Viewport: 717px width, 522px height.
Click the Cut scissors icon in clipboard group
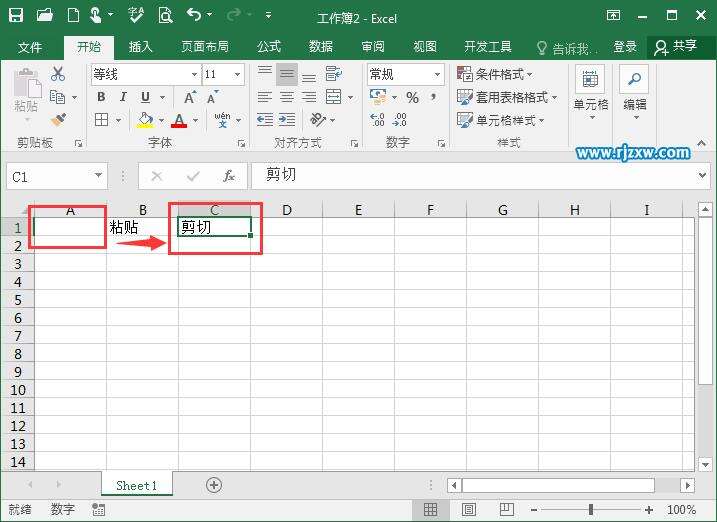pos(58,74)
